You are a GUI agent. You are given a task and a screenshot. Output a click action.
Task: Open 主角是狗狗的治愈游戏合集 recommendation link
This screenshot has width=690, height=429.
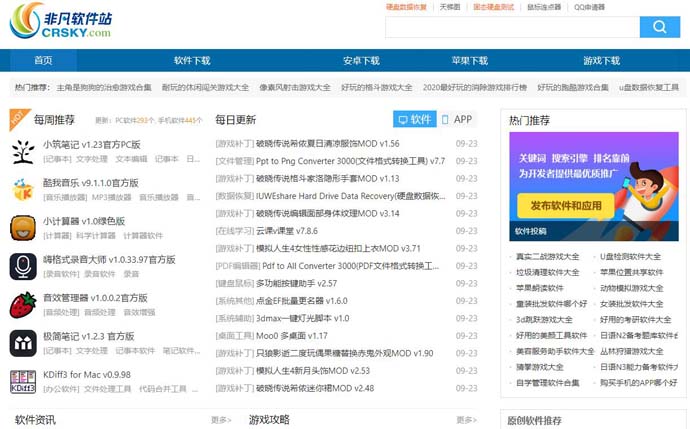(x=104, y=87)
